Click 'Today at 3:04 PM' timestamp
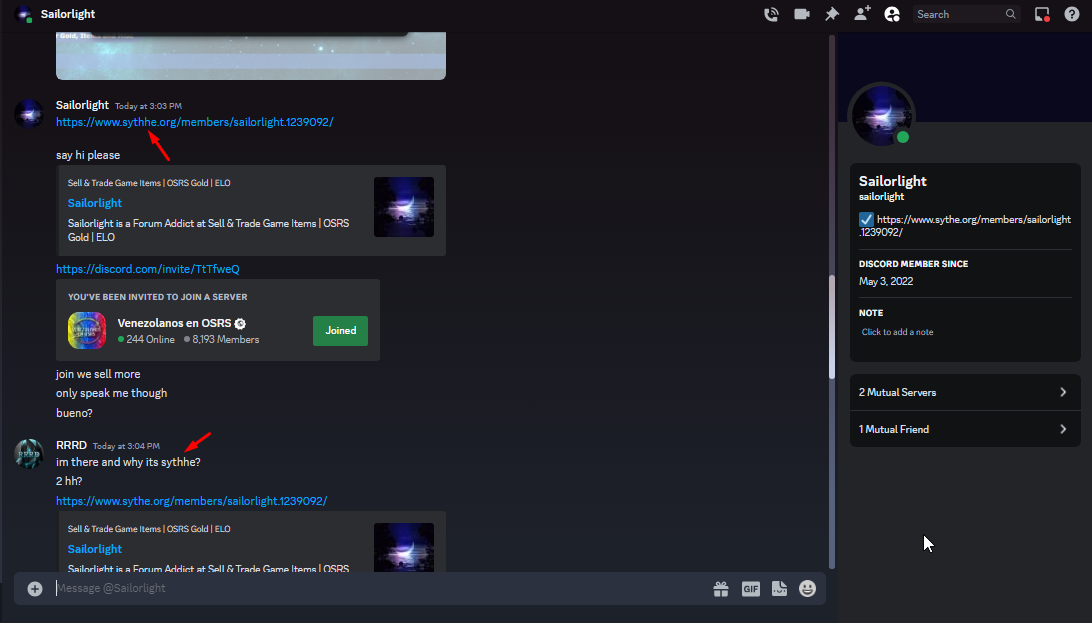The image size is (1092, 623). click(126, 445)
